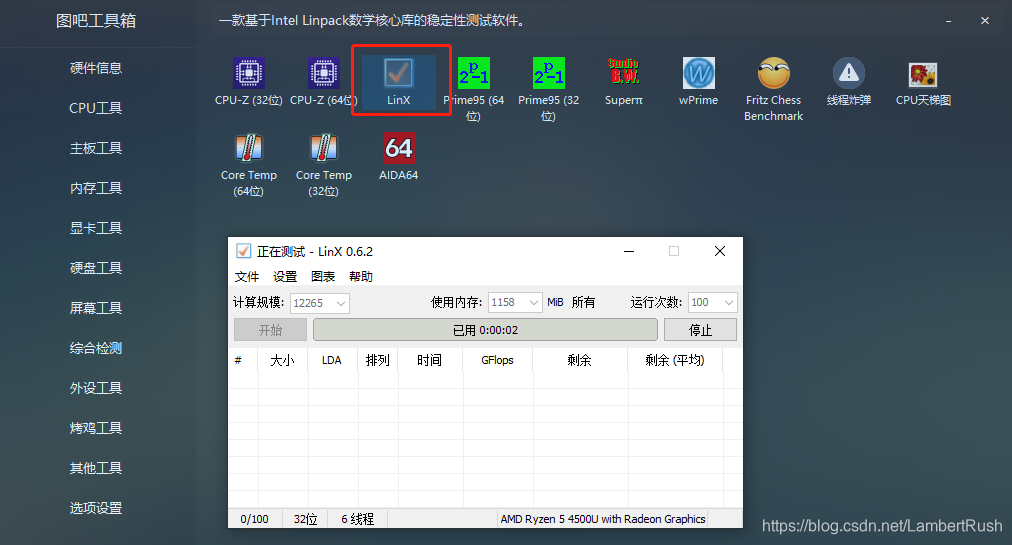Click the 剩余 (平均) column header
This screenshot has width=1012, height=545.
(675, 360)
